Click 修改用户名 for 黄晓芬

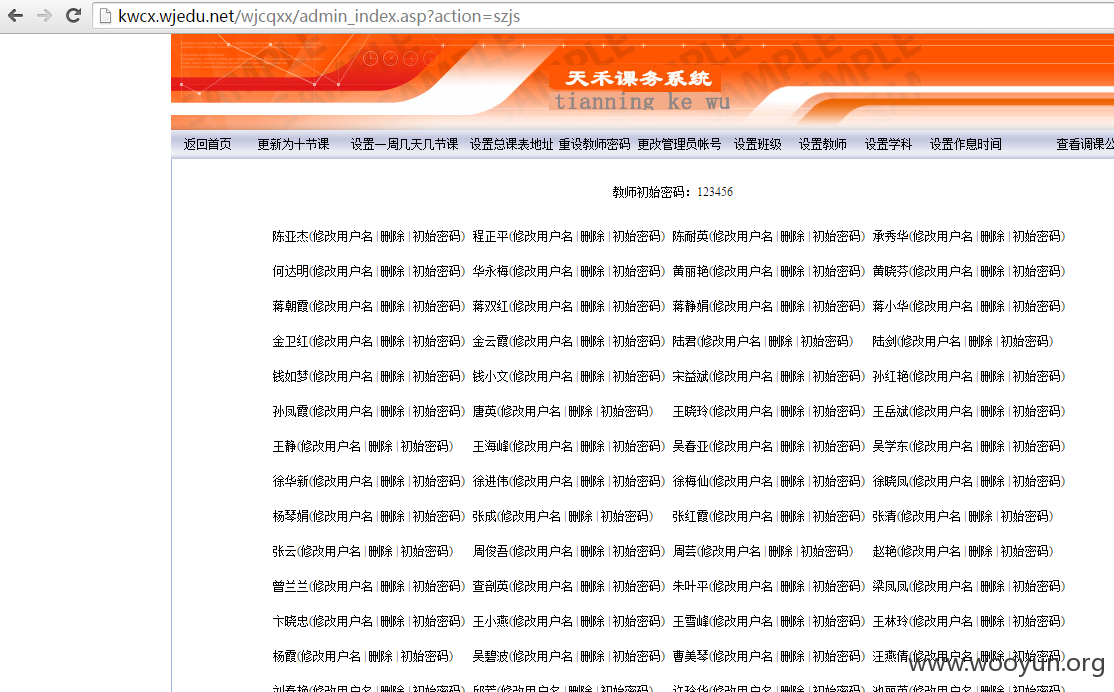[943, 271]
